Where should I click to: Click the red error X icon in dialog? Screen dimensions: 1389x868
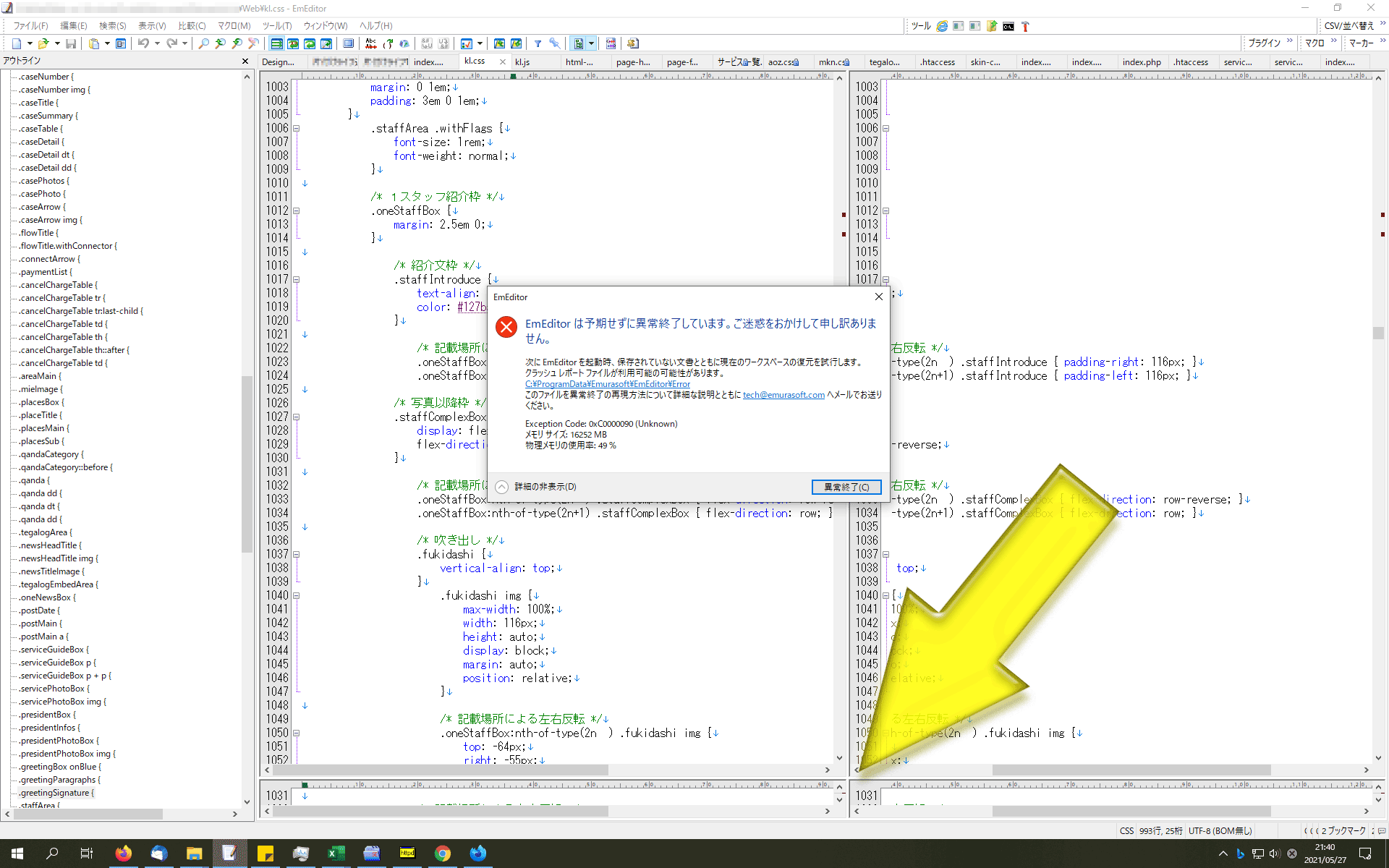[506, 327]
